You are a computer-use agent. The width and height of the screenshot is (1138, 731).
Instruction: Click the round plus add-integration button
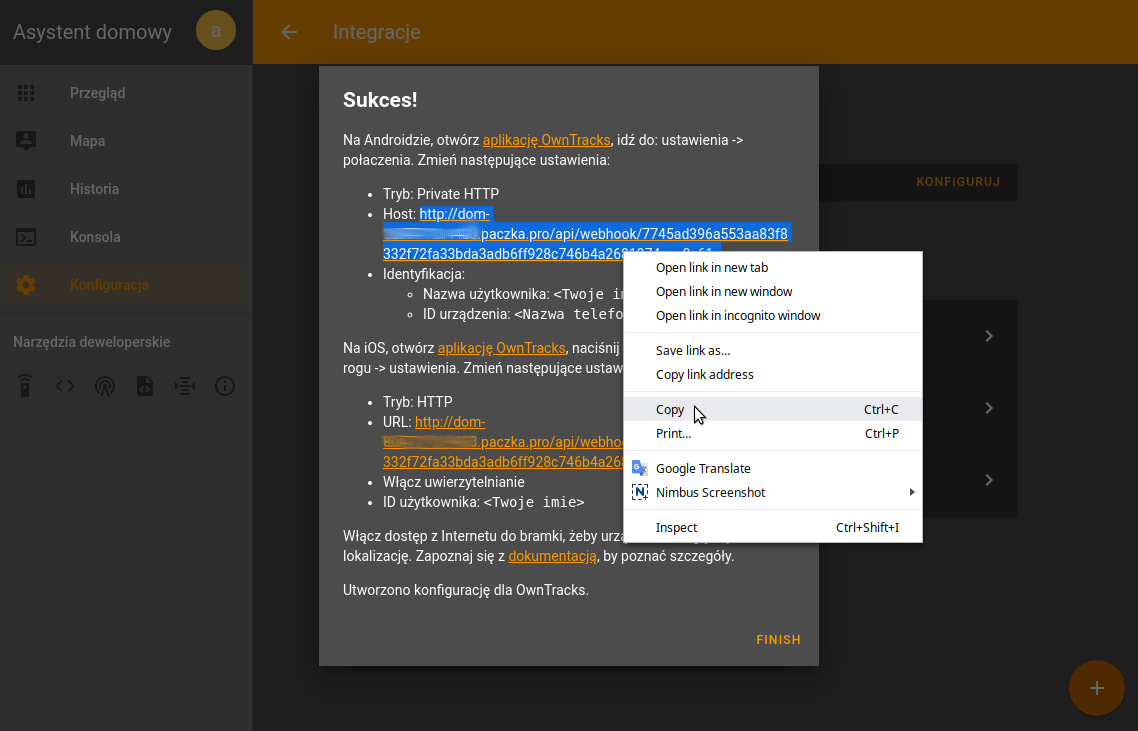(1097, 688)
